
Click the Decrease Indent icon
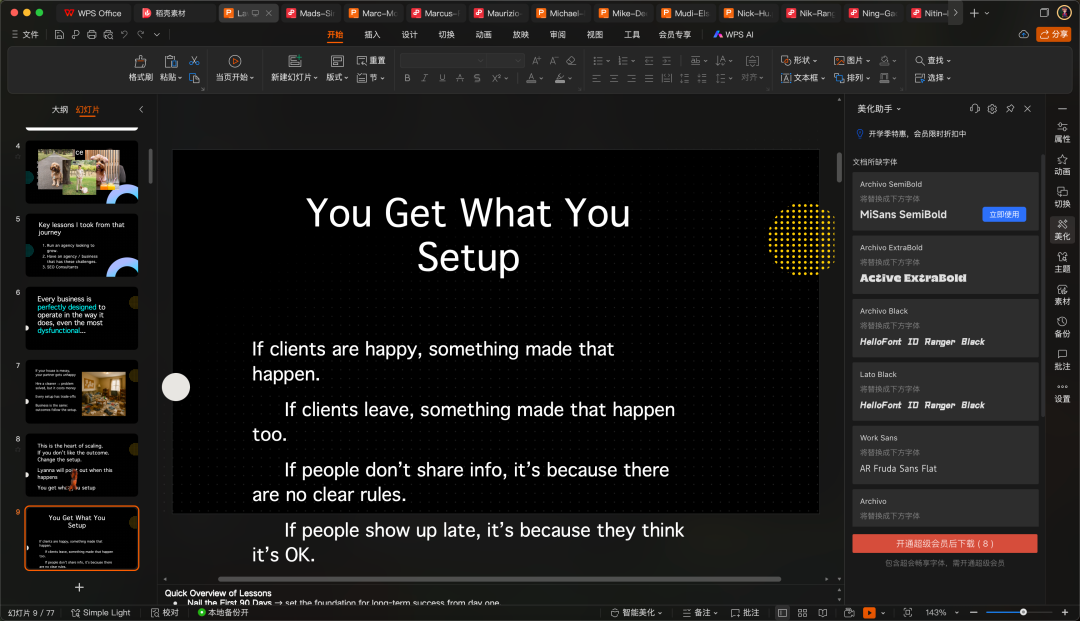[649, 61]
